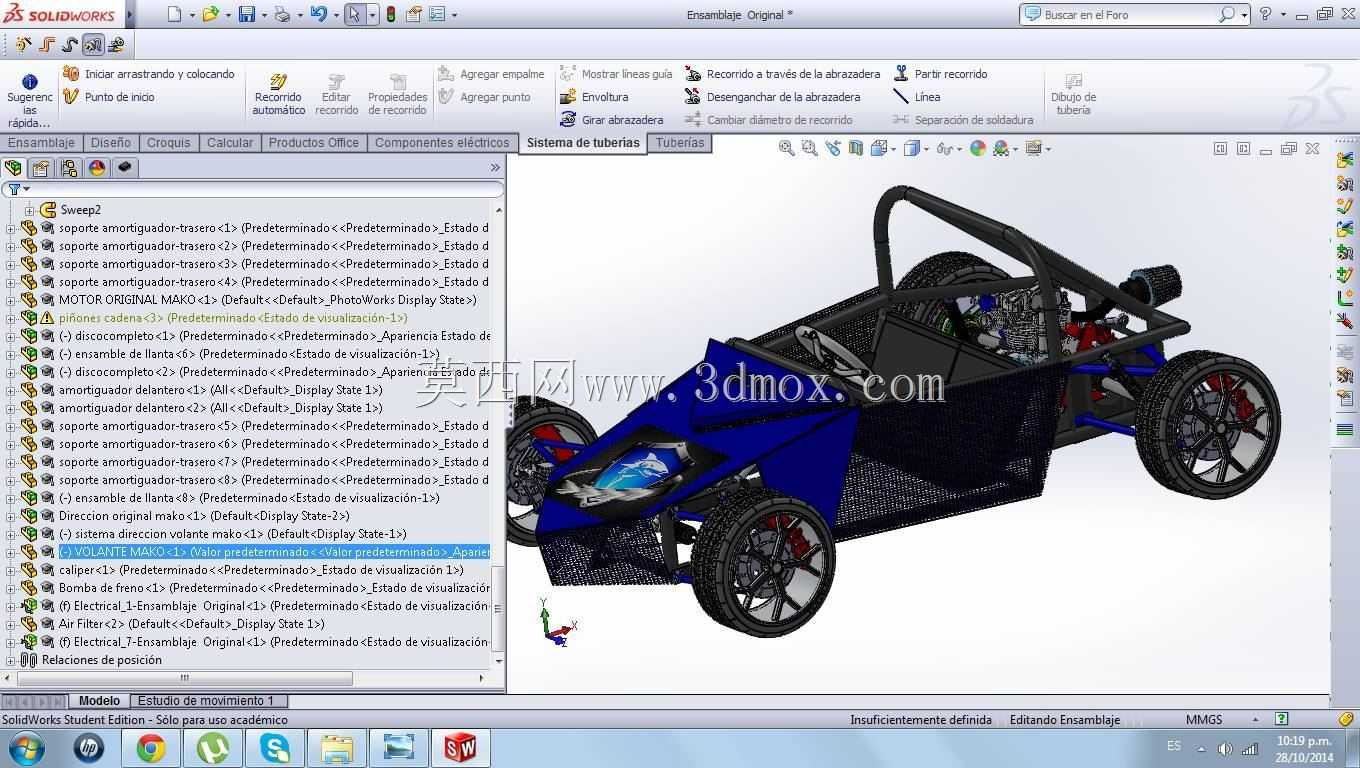Open the Windows Start menu
This screenshot has width=1360, height=768.
26,748
